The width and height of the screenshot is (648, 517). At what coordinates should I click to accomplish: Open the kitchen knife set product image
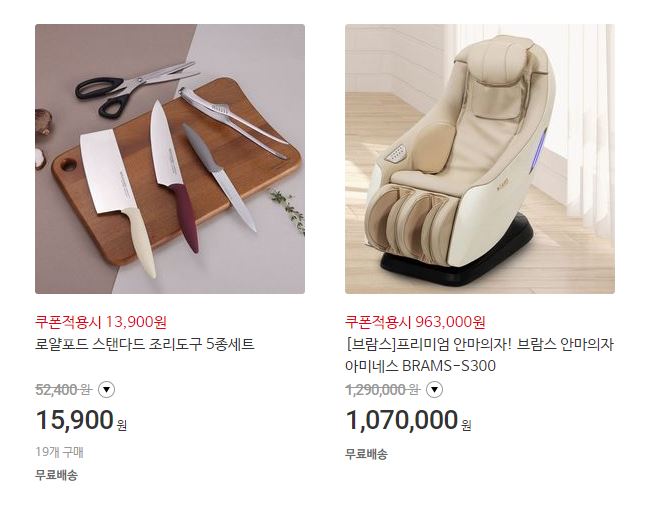coord(170,159)
